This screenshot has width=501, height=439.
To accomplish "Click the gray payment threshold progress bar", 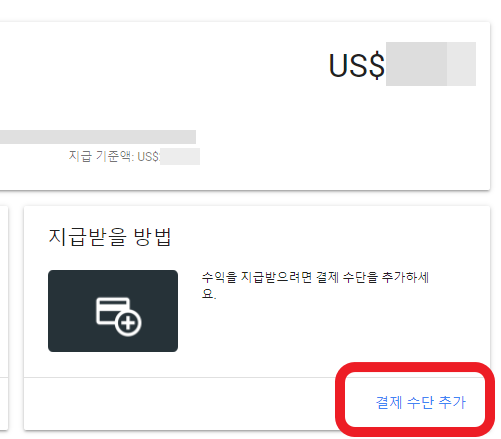I will (x=98, y=137).
